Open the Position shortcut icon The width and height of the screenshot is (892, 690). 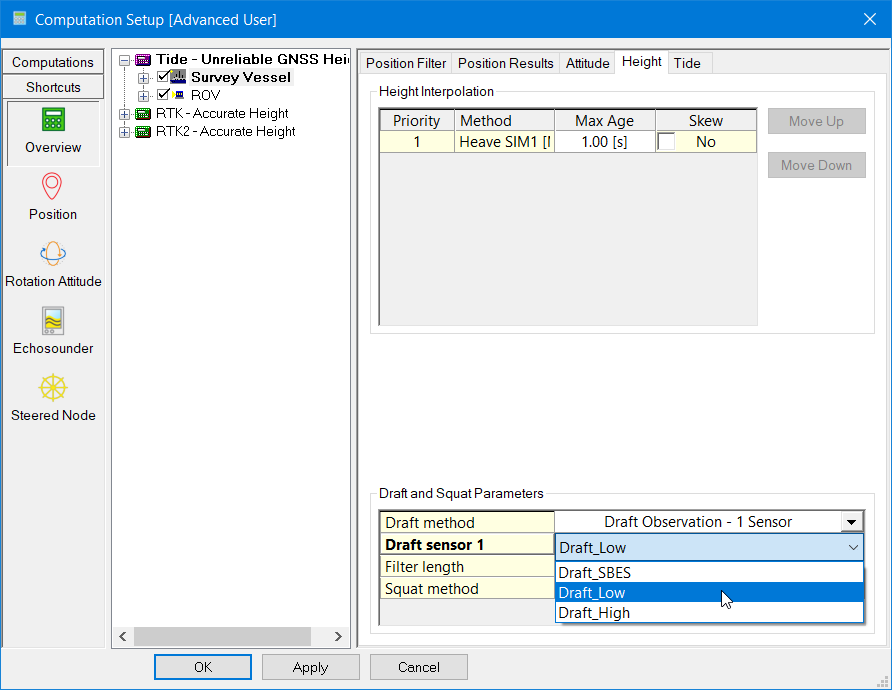[x=53, y=187]
